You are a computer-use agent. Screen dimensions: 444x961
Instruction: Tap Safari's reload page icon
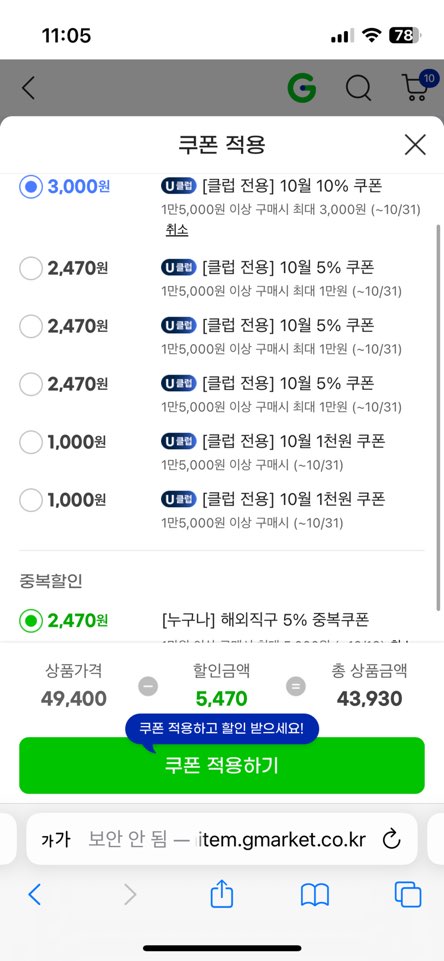[x=391, y=839]
